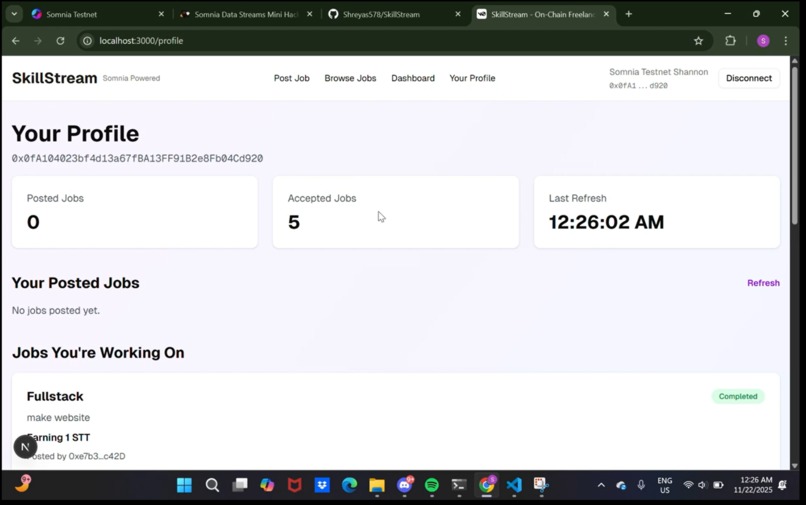This screenshot has width=806, height=505.
Task: Close the Shreyas578/SkillStream GitHub tab
Action: pos(457,14)
